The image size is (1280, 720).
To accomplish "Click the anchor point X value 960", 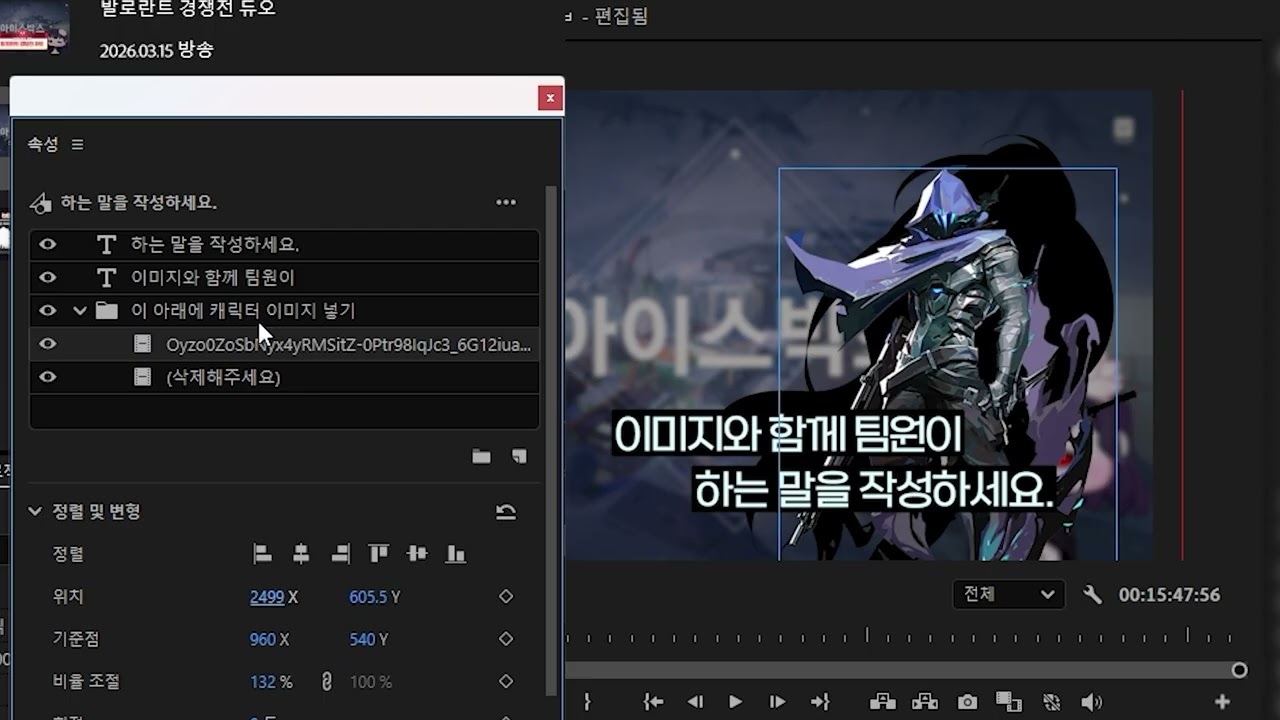I will [x=263, y=639].
